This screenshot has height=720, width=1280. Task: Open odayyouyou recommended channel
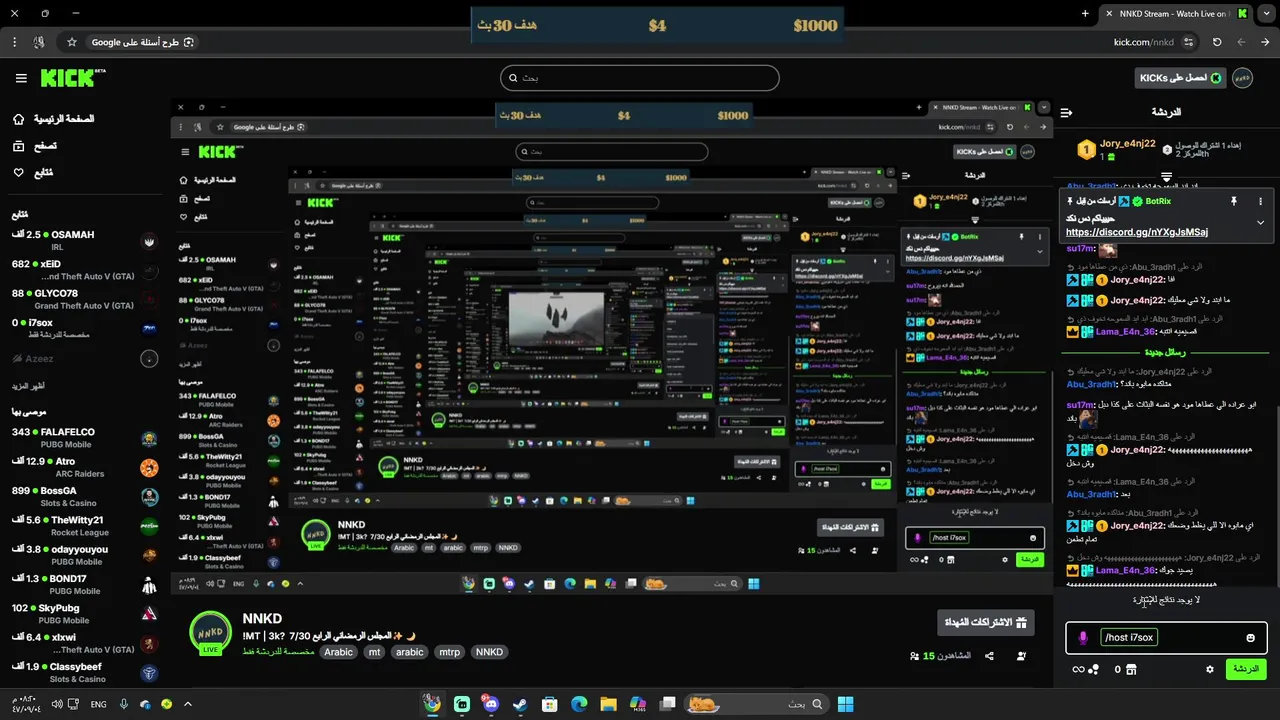85,555
